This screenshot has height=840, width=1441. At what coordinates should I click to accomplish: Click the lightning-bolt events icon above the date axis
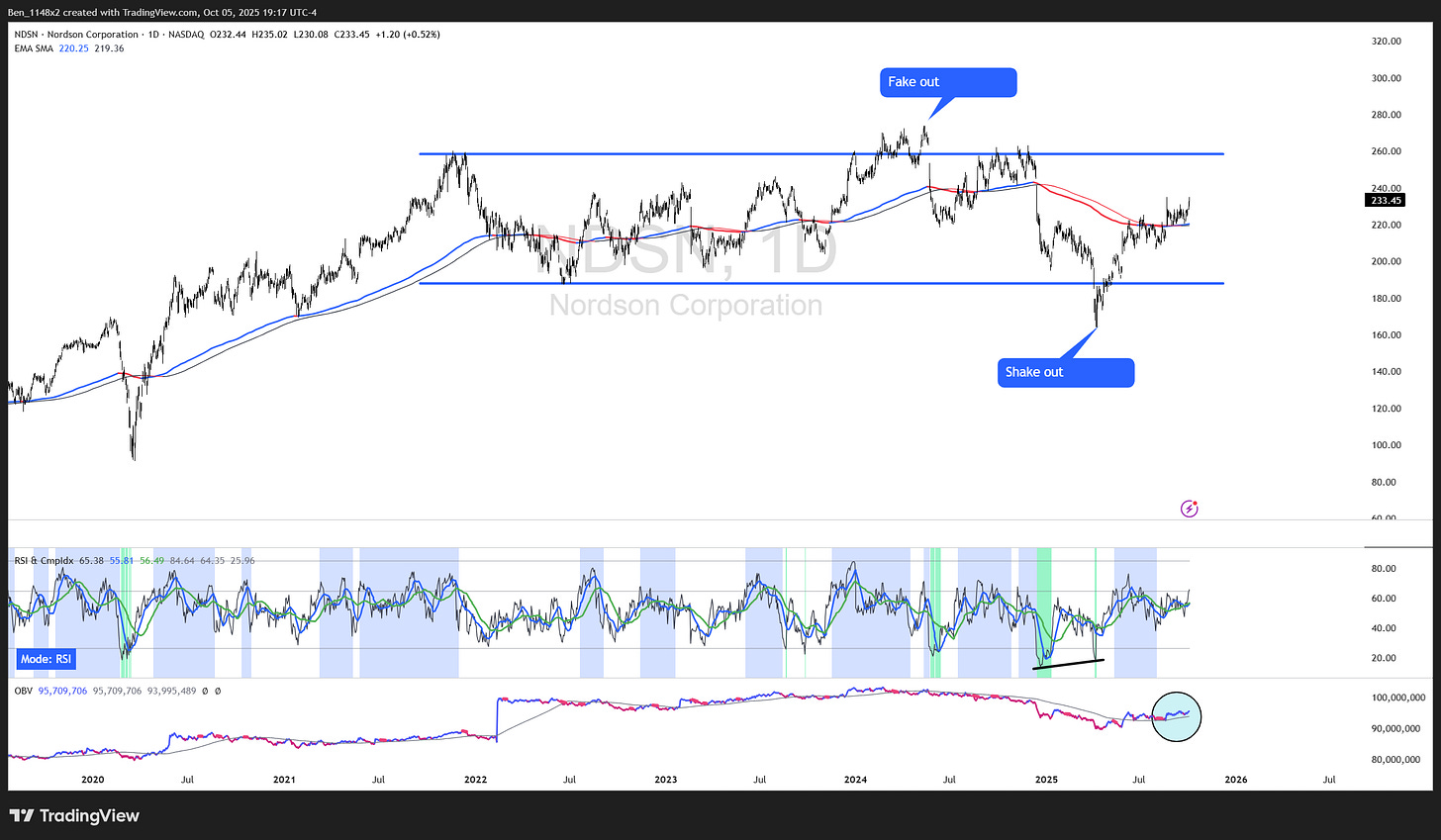(1190, 509)
